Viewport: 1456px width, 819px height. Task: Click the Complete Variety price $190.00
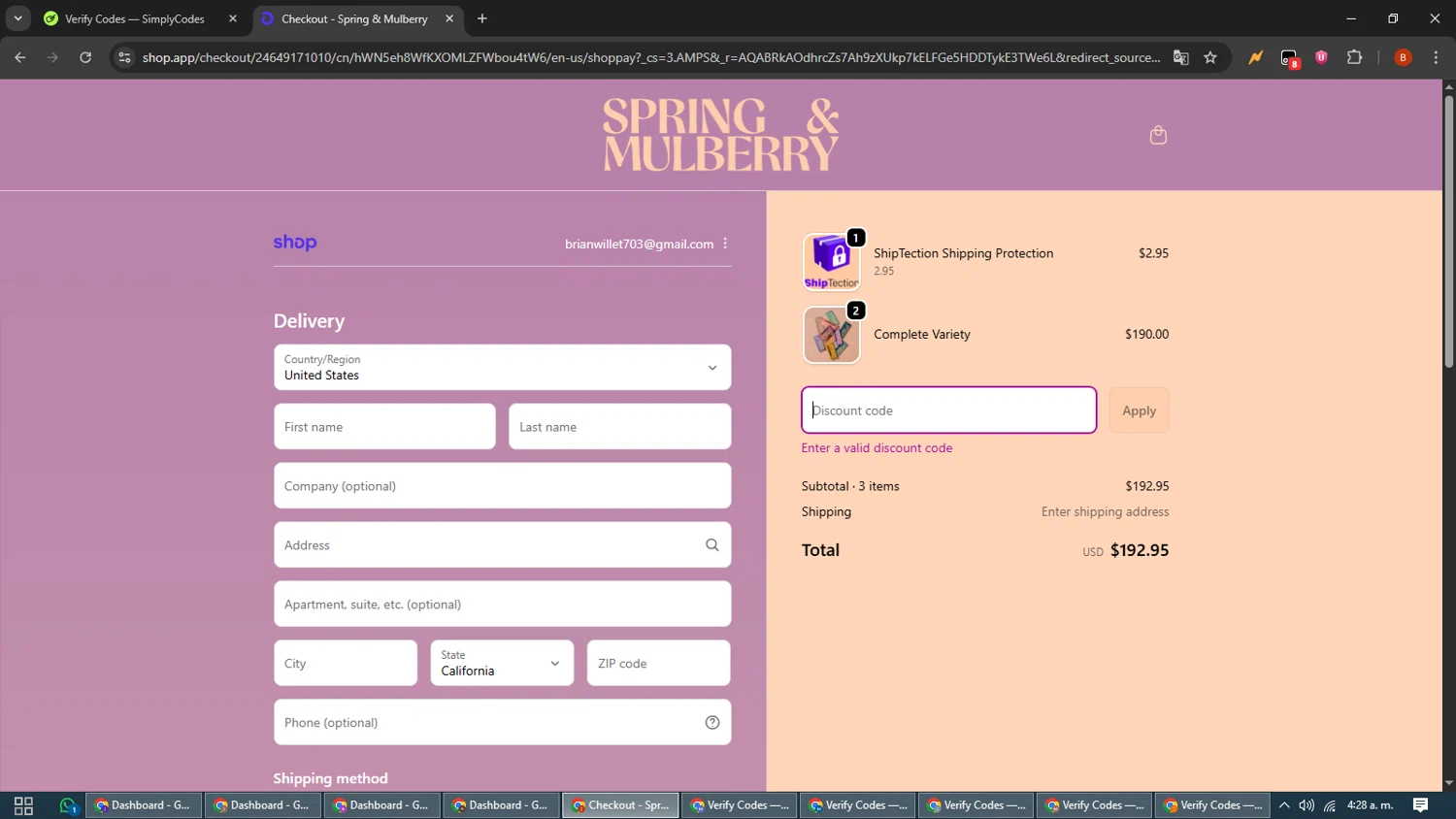(x=1146, y=334)
